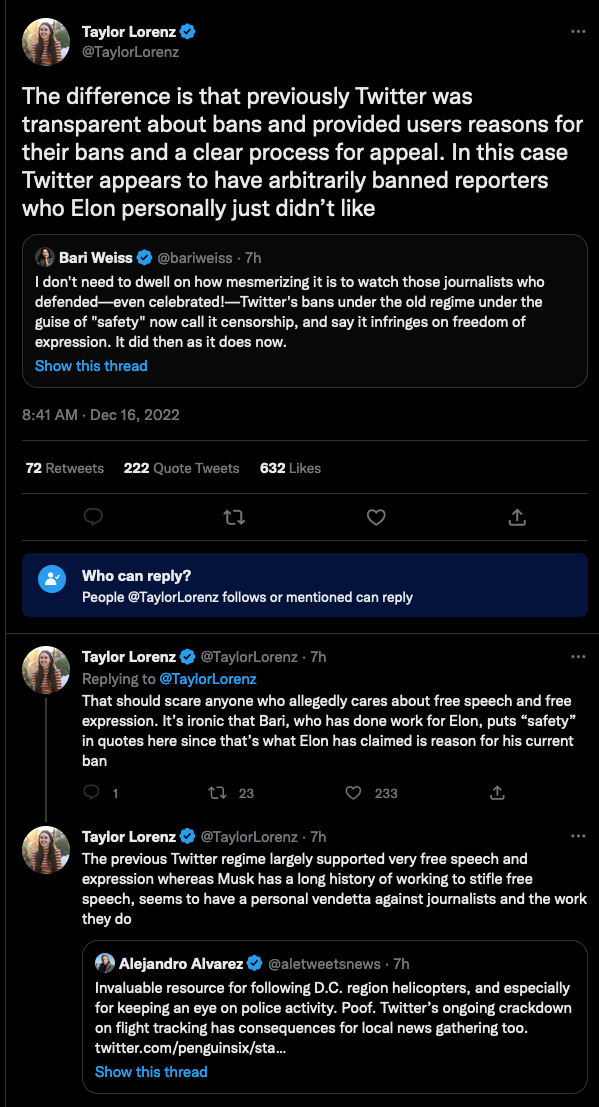Open Show this thread in Alejandro Alvarez quote
599x1107 pixels.
click(151, 1072)
